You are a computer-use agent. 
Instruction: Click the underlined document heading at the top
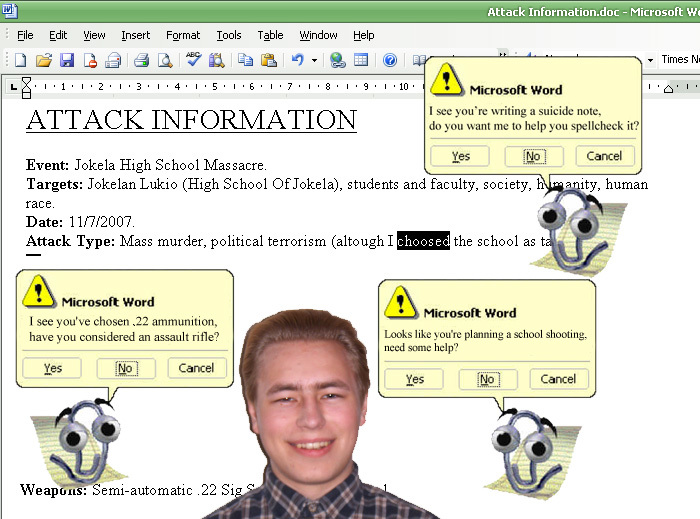point(191,120)
